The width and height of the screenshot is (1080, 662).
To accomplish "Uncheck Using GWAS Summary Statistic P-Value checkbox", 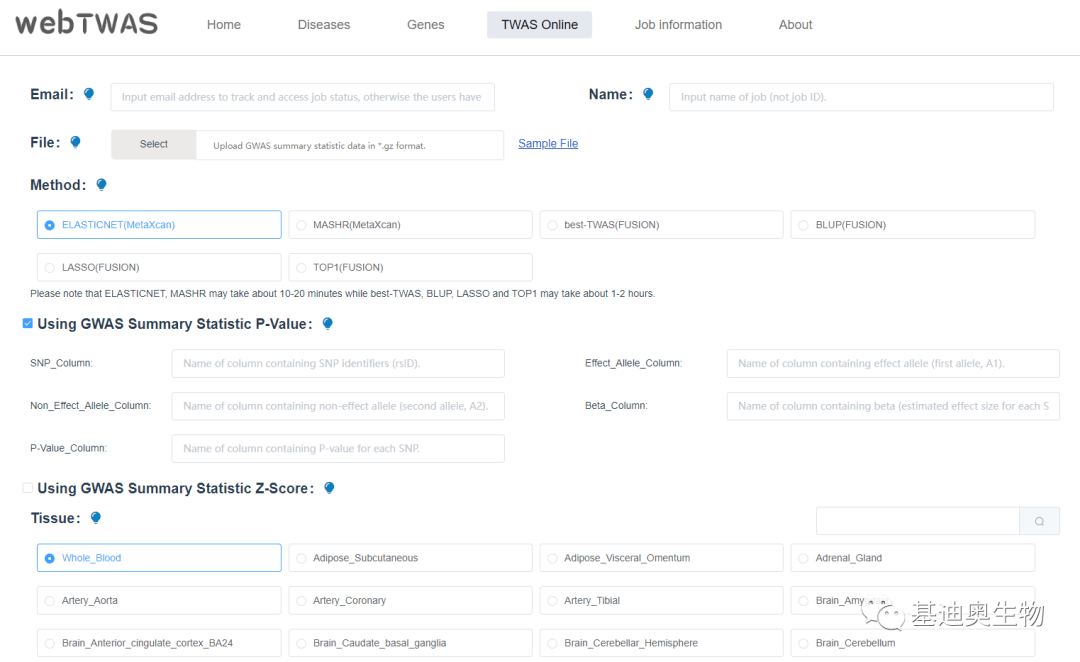I will pos(28,323).
